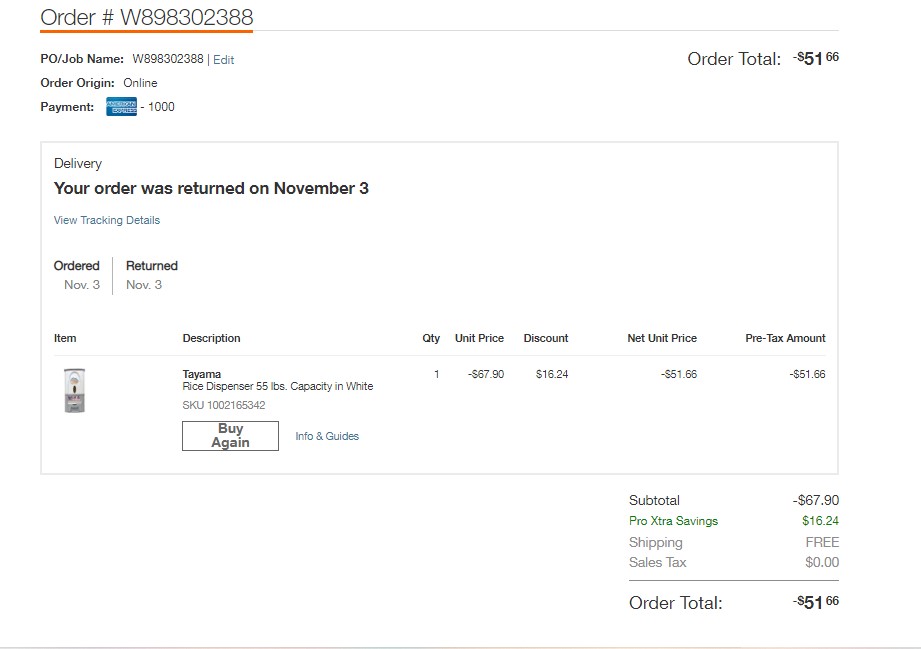921x649 pixels.
Task: Click the Buy Again button
Action: point(230,436)
